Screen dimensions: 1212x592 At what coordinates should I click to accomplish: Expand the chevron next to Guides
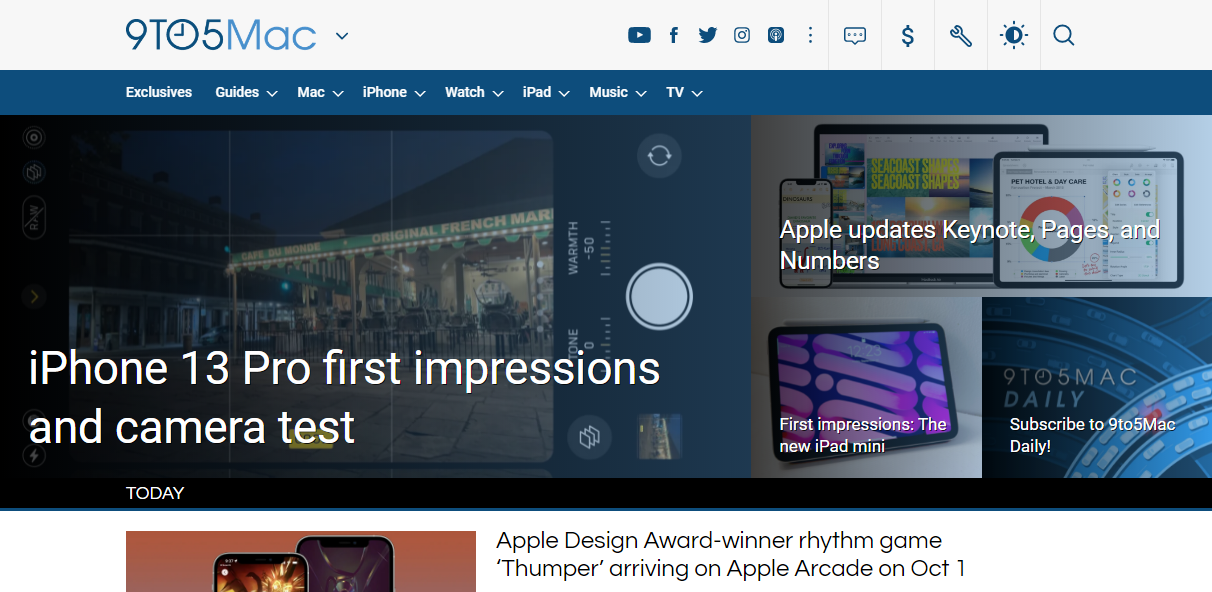coord(272,93)
